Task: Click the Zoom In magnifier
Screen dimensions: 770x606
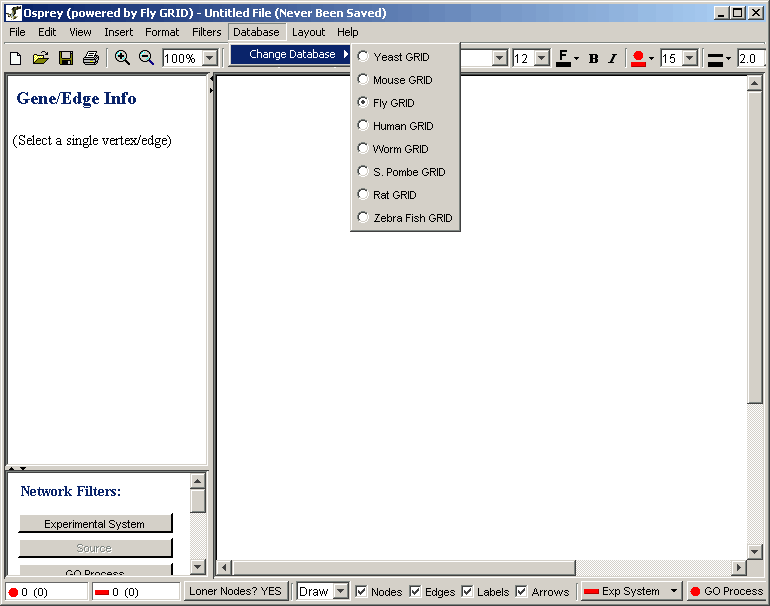Action: tap(122, 58)
